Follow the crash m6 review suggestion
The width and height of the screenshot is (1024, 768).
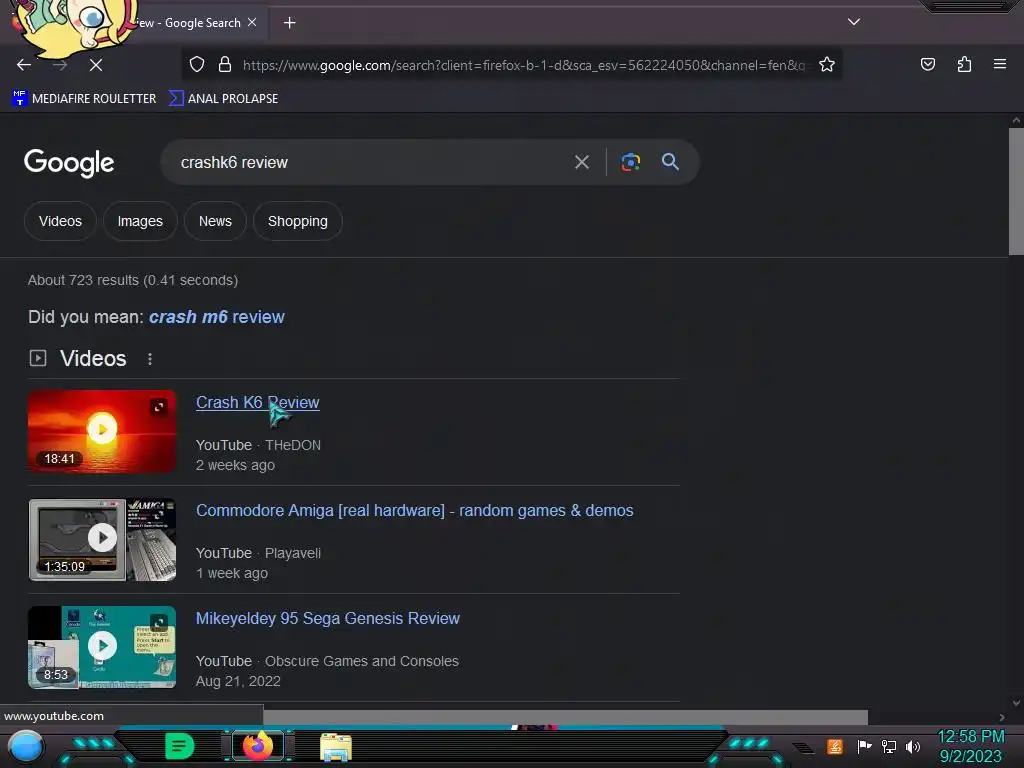click(x=217, y=317)
